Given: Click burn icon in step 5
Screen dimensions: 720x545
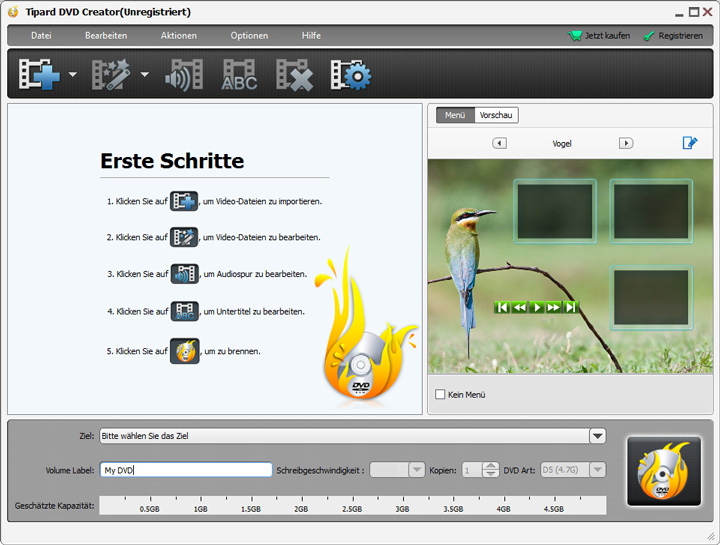Looking at the screenshot, I should [x=185, y=351].
